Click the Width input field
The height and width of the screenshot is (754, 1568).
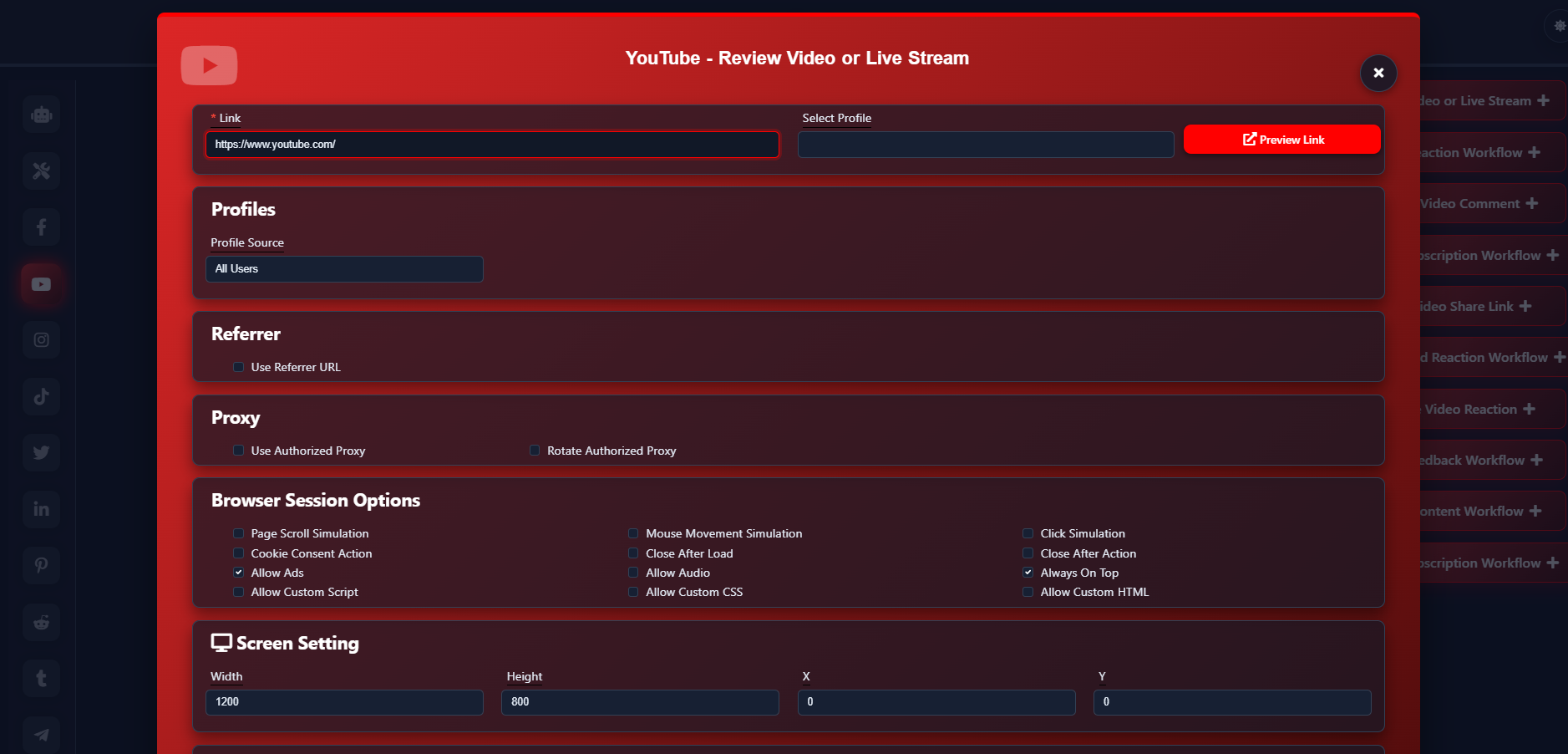pyautogui.click(x=344, y=702)
